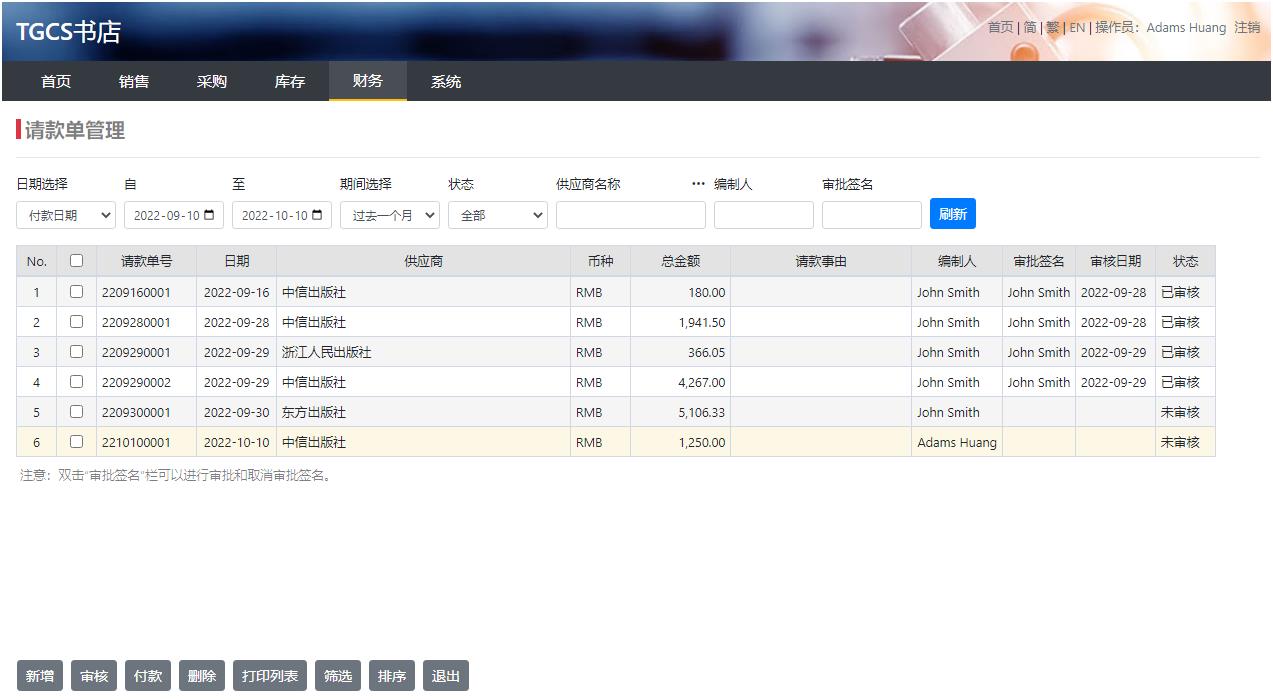The image size is (1273, 700).
Task: Click the blue 刷新 button
Action: [x=952, y=214]
